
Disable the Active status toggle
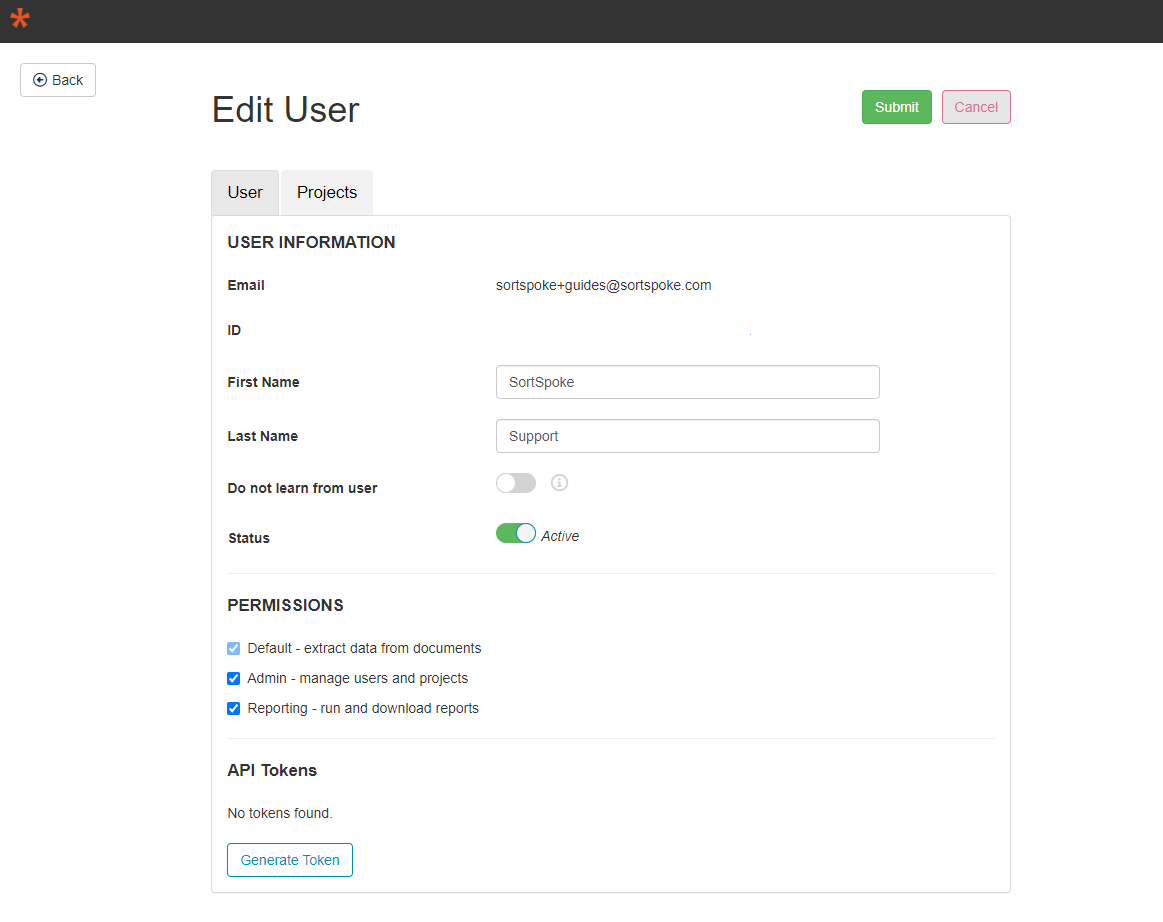point(516,533)
